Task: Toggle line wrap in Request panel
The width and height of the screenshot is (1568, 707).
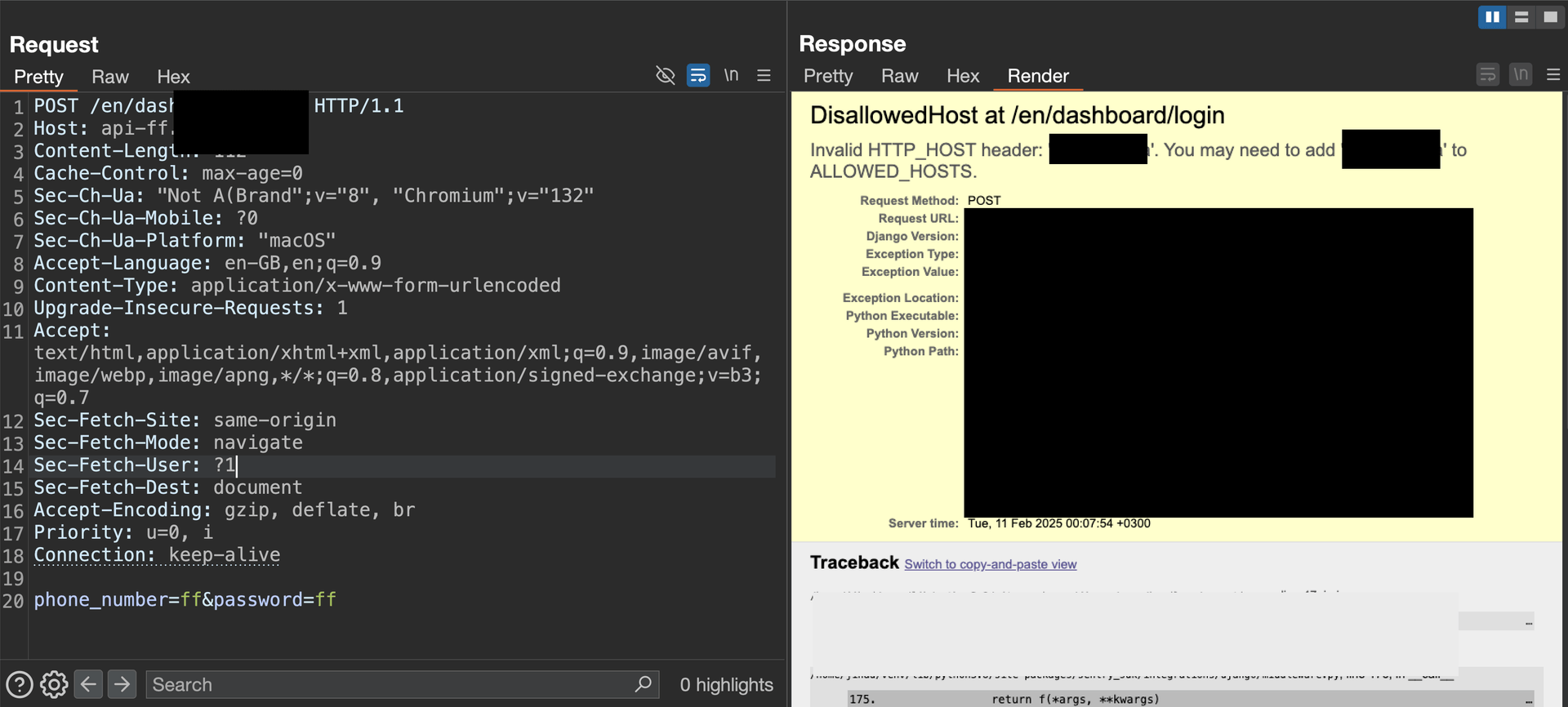Action: (698, 76)
